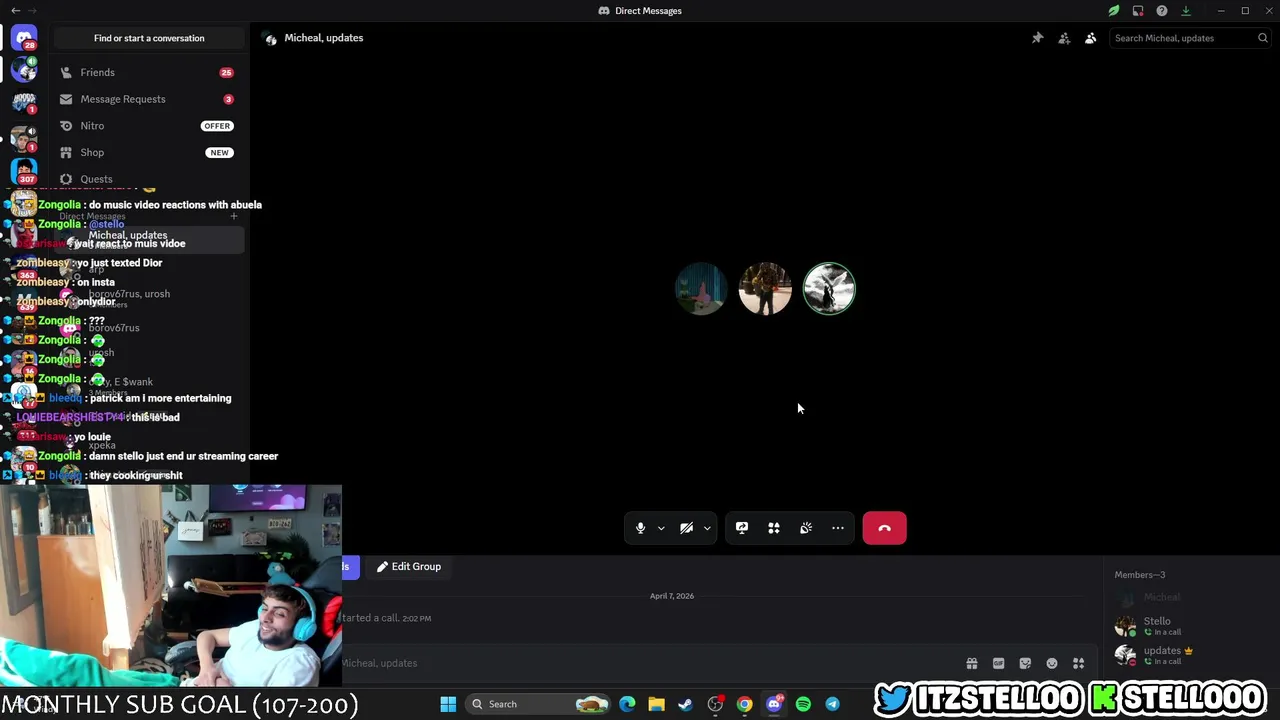
Task: Select member Micheal in Members list
Action: [x=1190, y=597]
